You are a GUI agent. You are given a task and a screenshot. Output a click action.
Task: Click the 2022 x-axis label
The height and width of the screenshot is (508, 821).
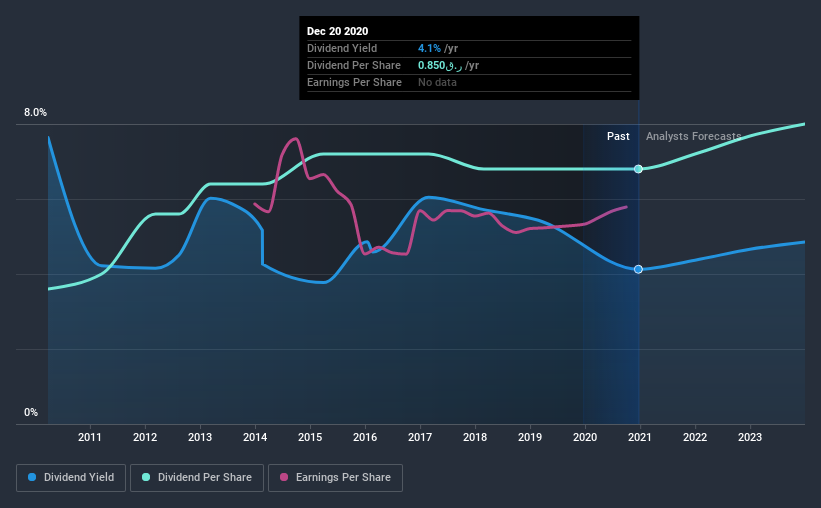coord(695,437)
